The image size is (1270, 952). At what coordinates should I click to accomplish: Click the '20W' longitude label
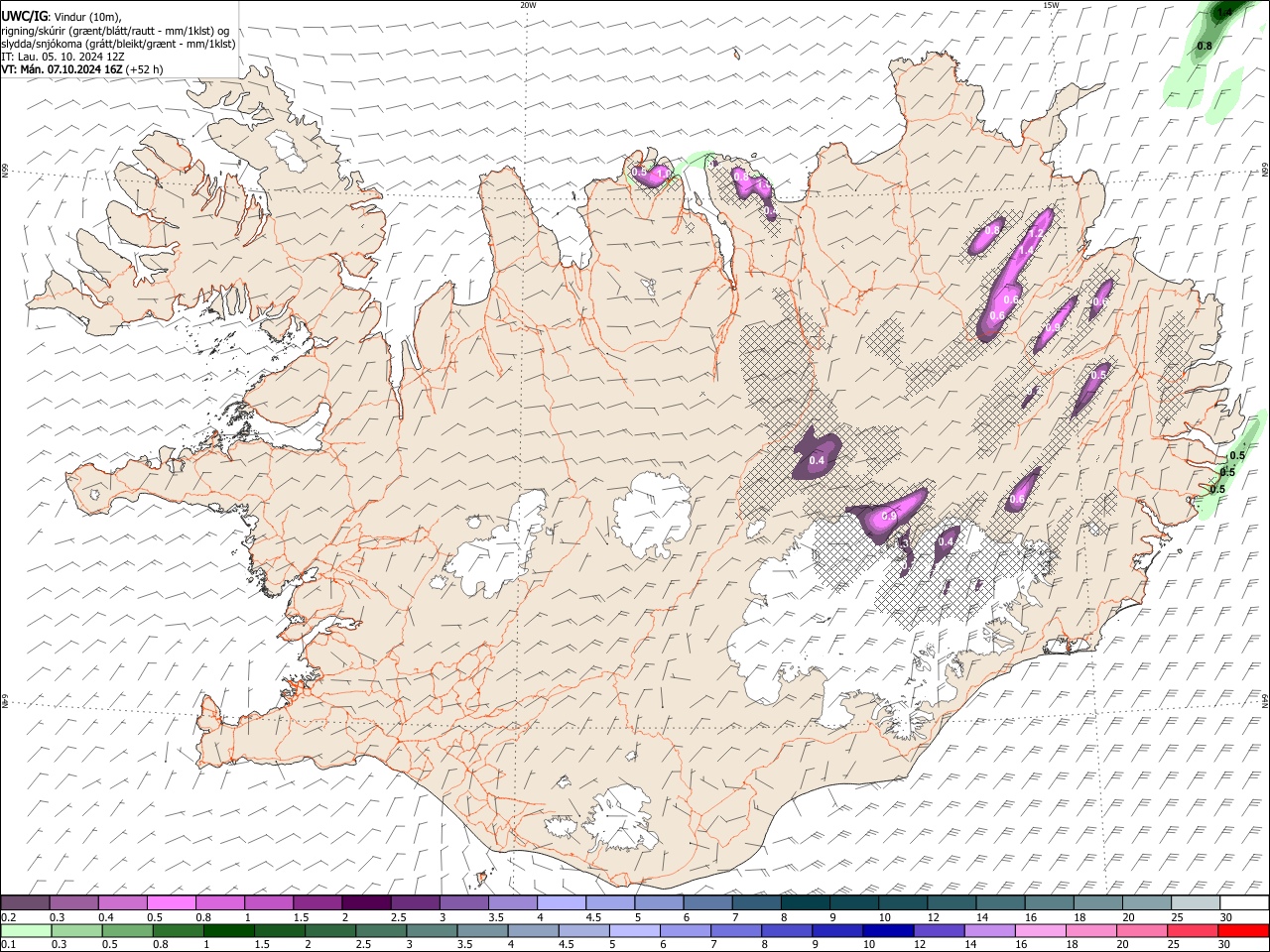(528, 5)
